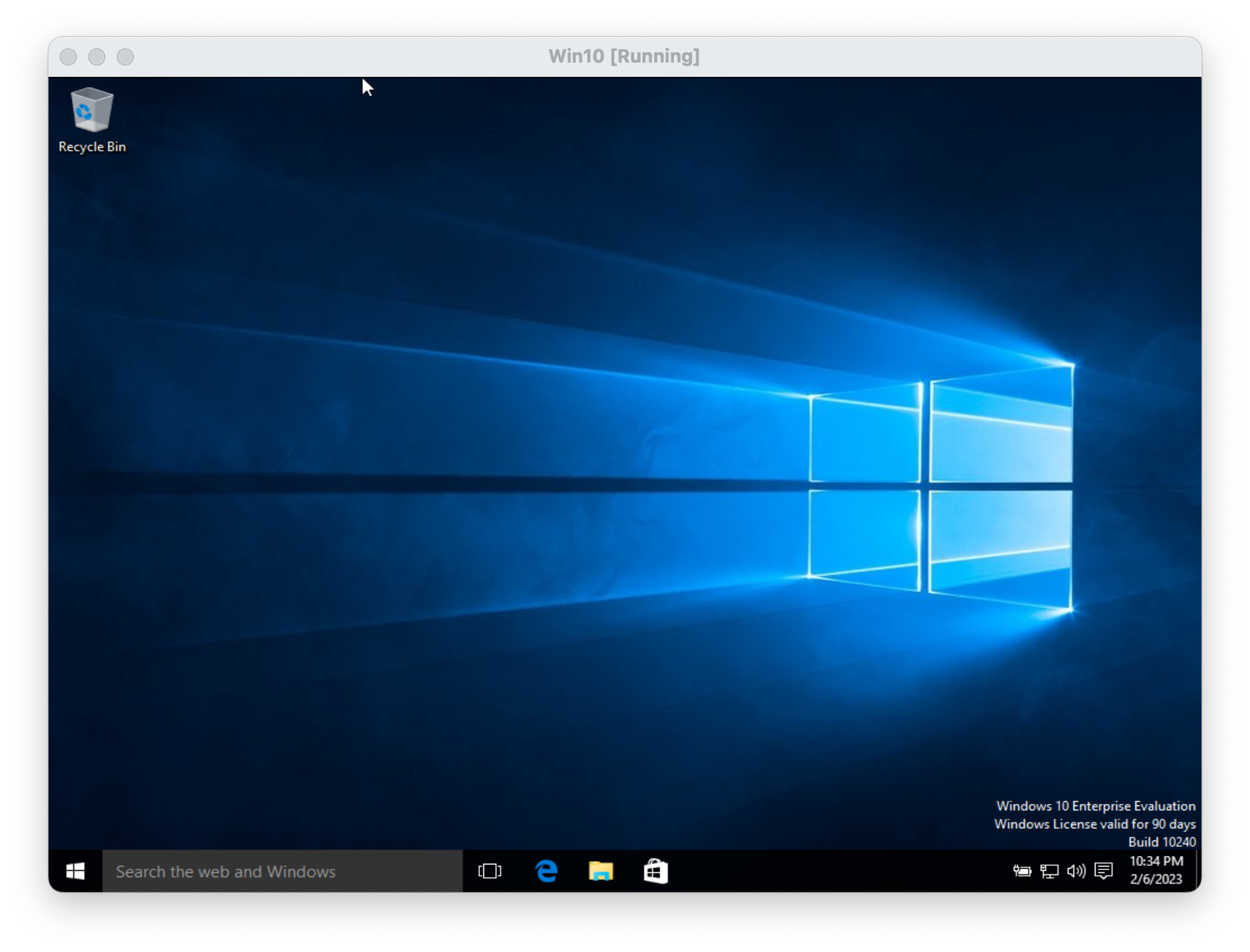Click the 'Win10 [Running]' window title
The width and height of the screenshot is (1250, 952).
click(624, 56)
